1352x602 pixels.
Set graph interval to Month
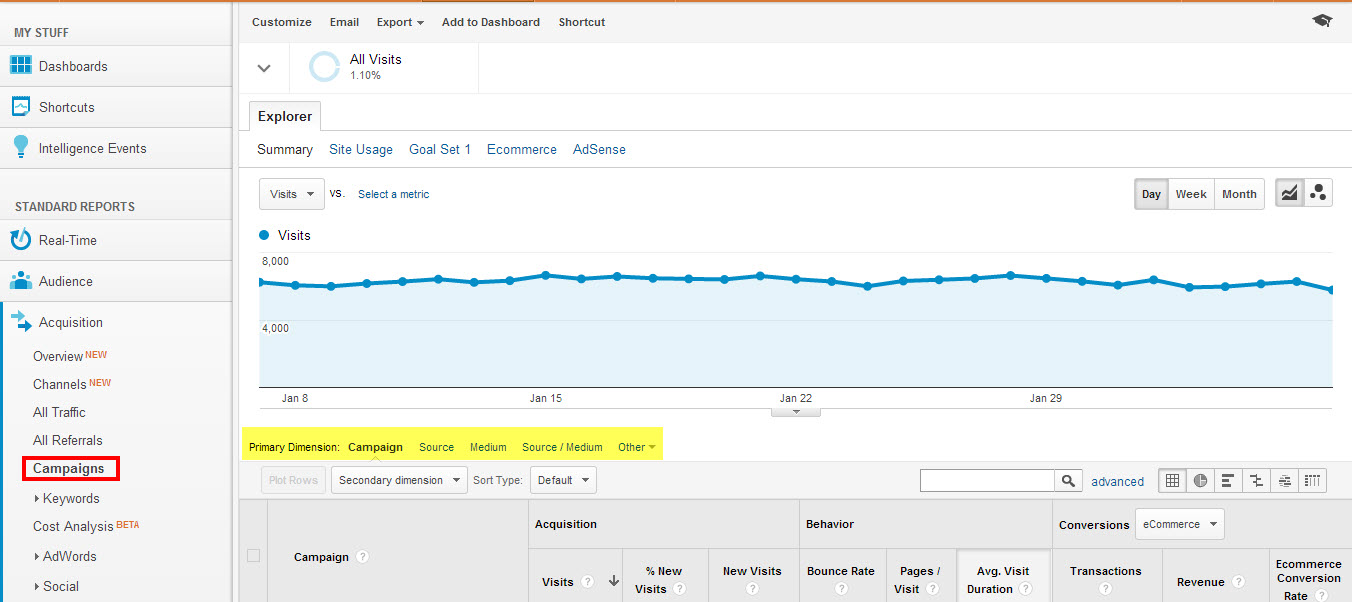point(1239,194)
